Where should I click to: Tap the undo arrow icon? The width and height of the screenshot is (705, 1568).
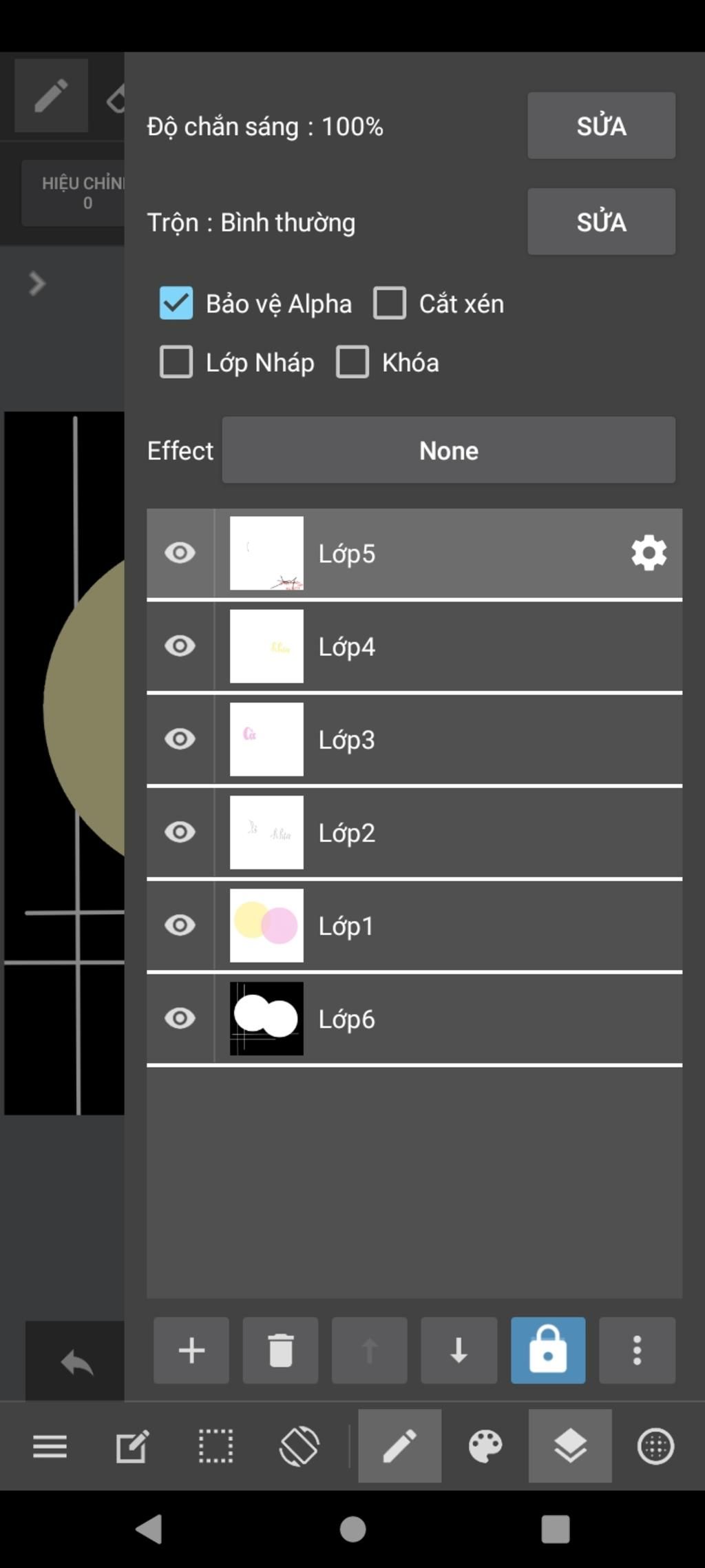click(x=76, y=1362)
